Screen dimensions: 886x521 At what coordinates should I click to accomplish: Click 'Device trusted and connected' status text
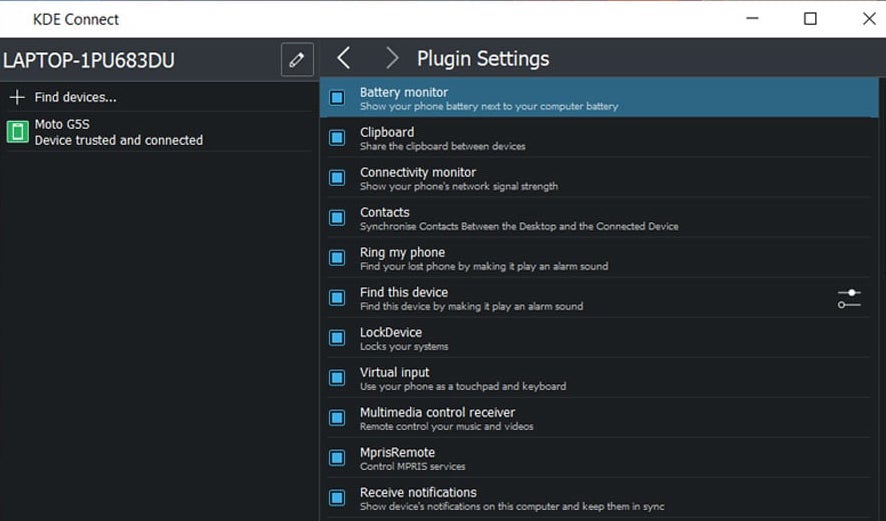coord(119,140)
